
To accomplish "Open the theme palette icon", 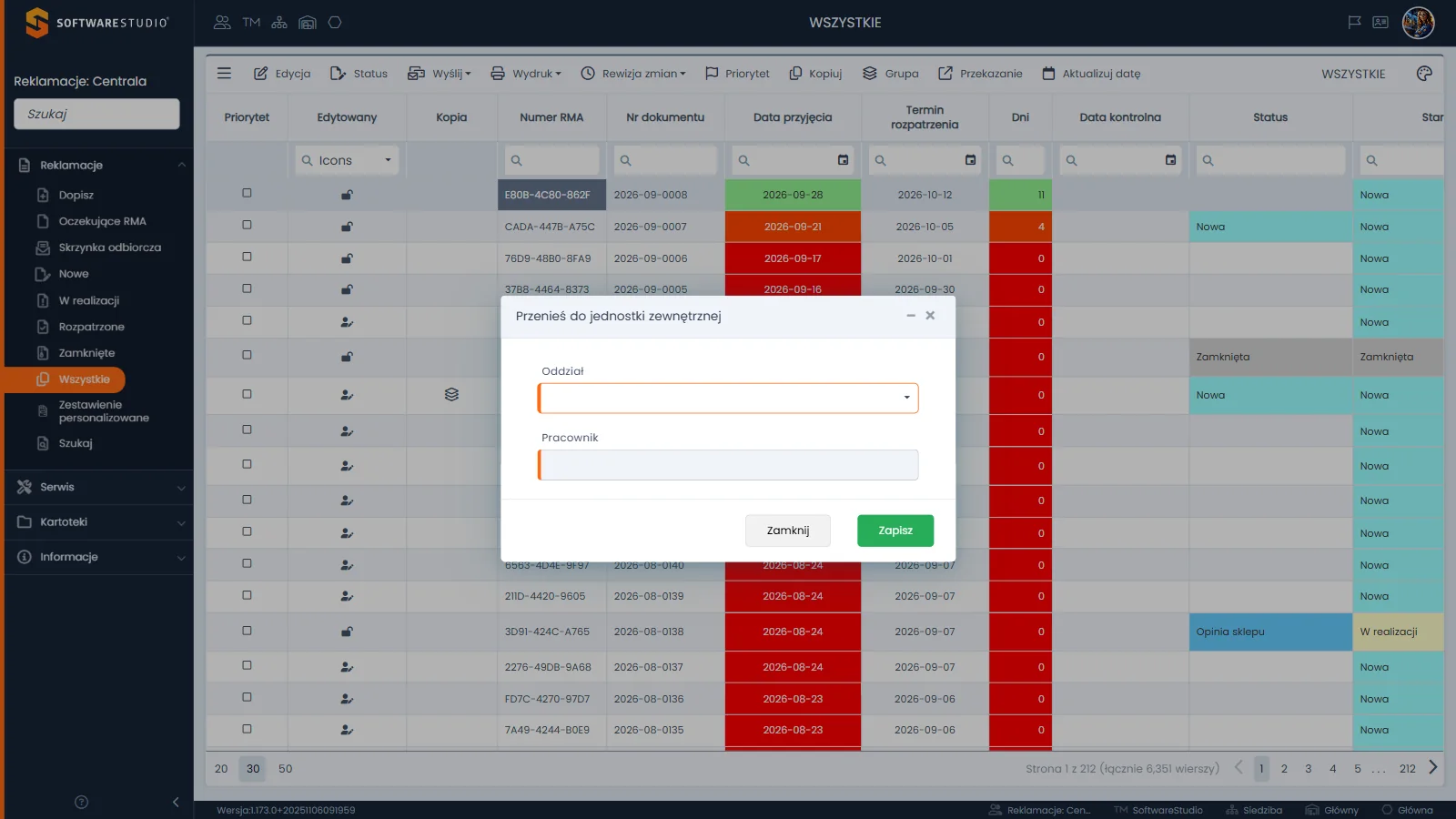I will tap(1424, 73).
